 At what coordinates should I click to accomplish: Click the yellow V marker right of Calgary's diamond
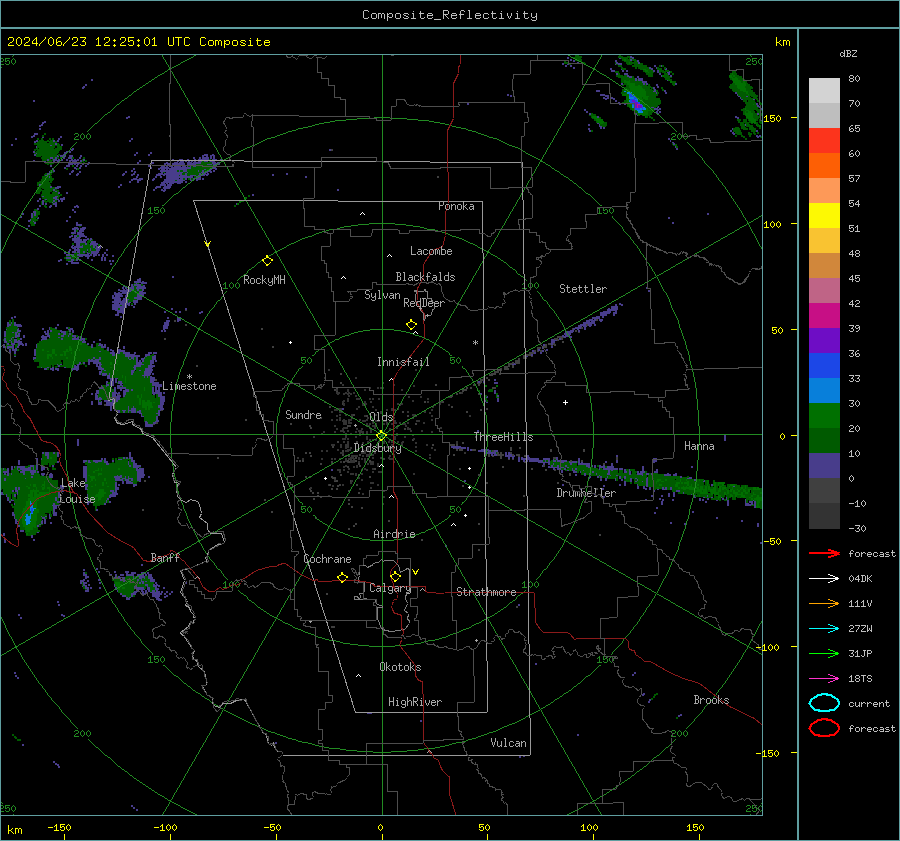point(416,572)
